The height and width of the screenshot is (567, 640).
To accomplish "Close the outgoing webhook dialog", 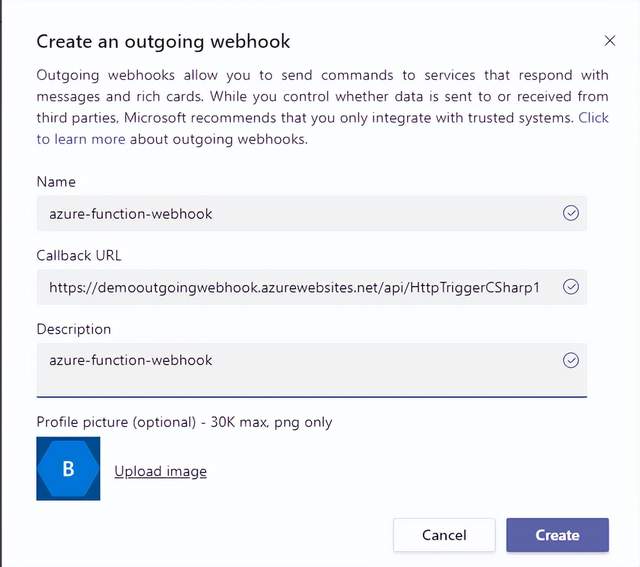I will click(x=610, y=41).
